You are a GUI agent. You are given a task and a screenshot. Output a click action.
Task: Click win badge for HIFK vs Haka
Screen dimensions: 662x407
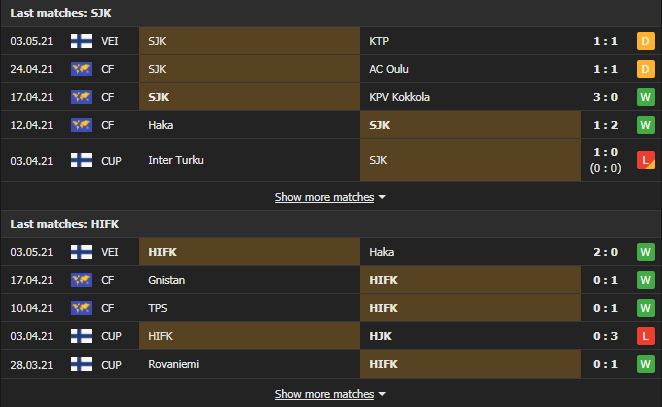point(646,252)
